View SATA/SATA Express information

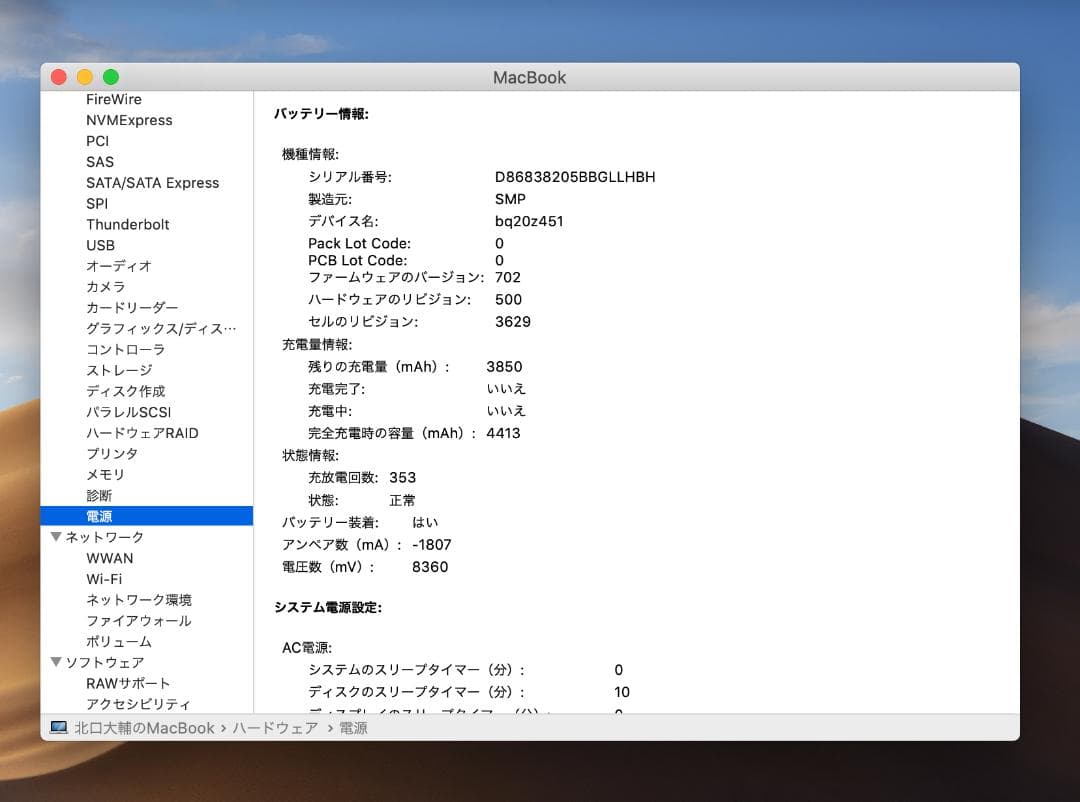(153, 182)
